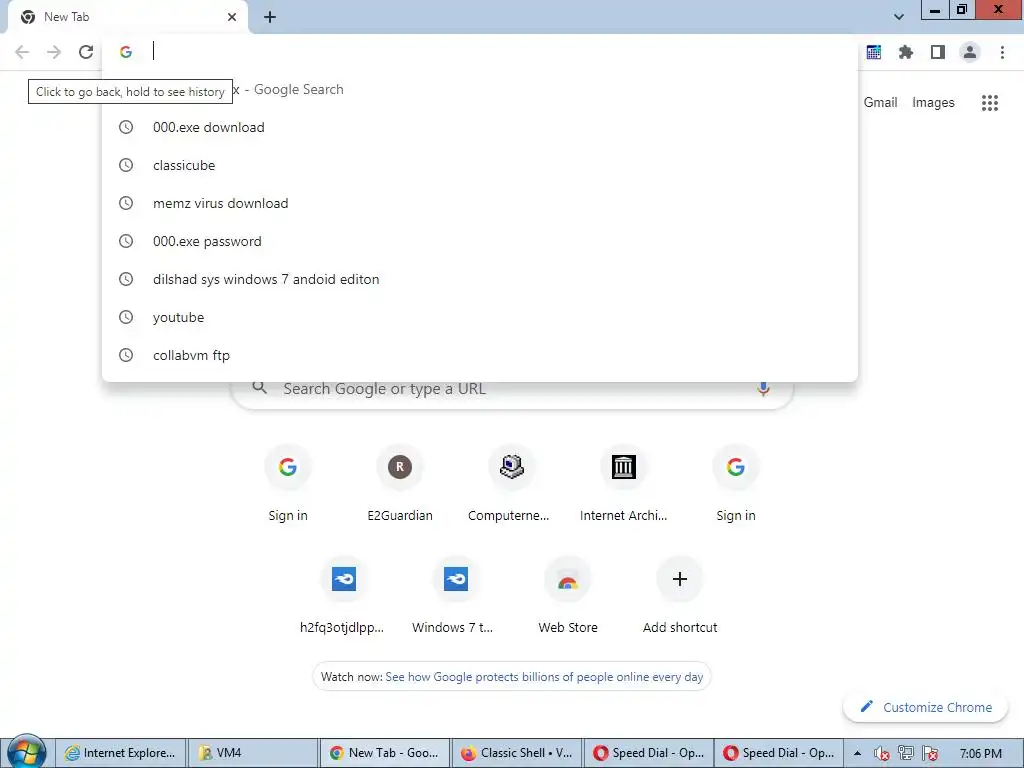Choose suggestion memz virus download

point(479,203)
